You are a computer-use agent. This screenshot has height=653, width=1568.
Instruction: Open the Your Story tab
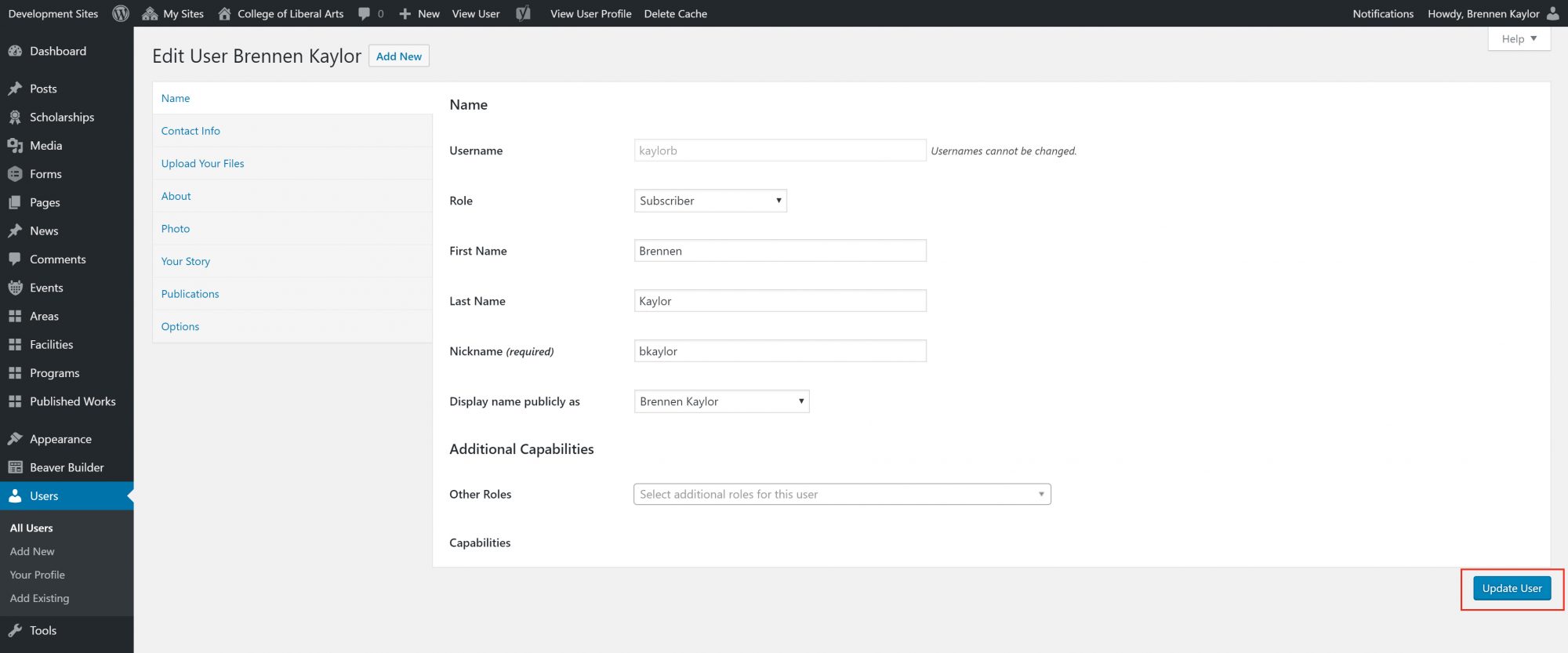[x=292, y=261]
